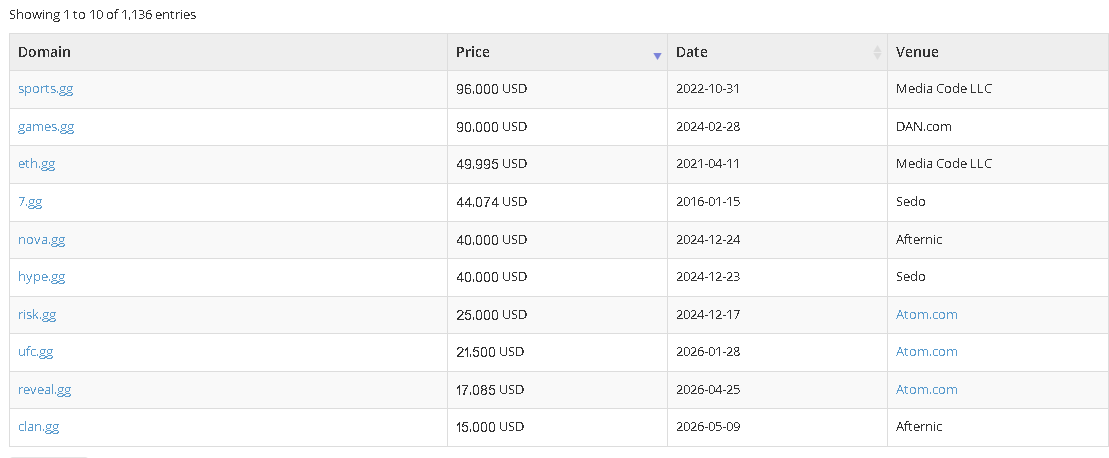Viewport: 1109px width, 458px height.
Task: Open the clan.gg domain link
Action: pyautogui.click(x=38, y=427)
